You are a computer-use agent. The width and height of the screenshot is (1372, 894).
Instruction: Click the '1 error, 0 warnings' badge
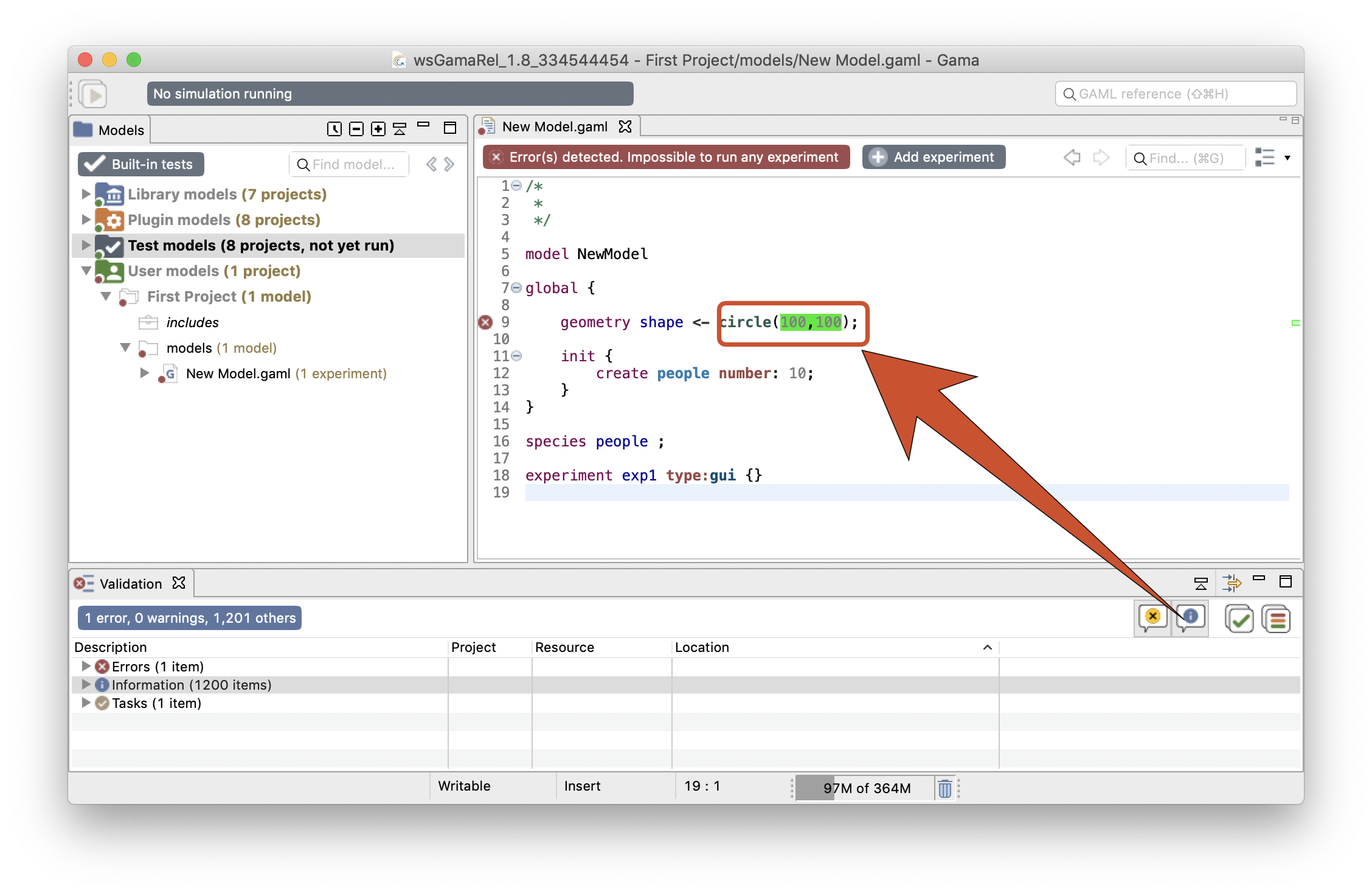click(x=189, y=617)
